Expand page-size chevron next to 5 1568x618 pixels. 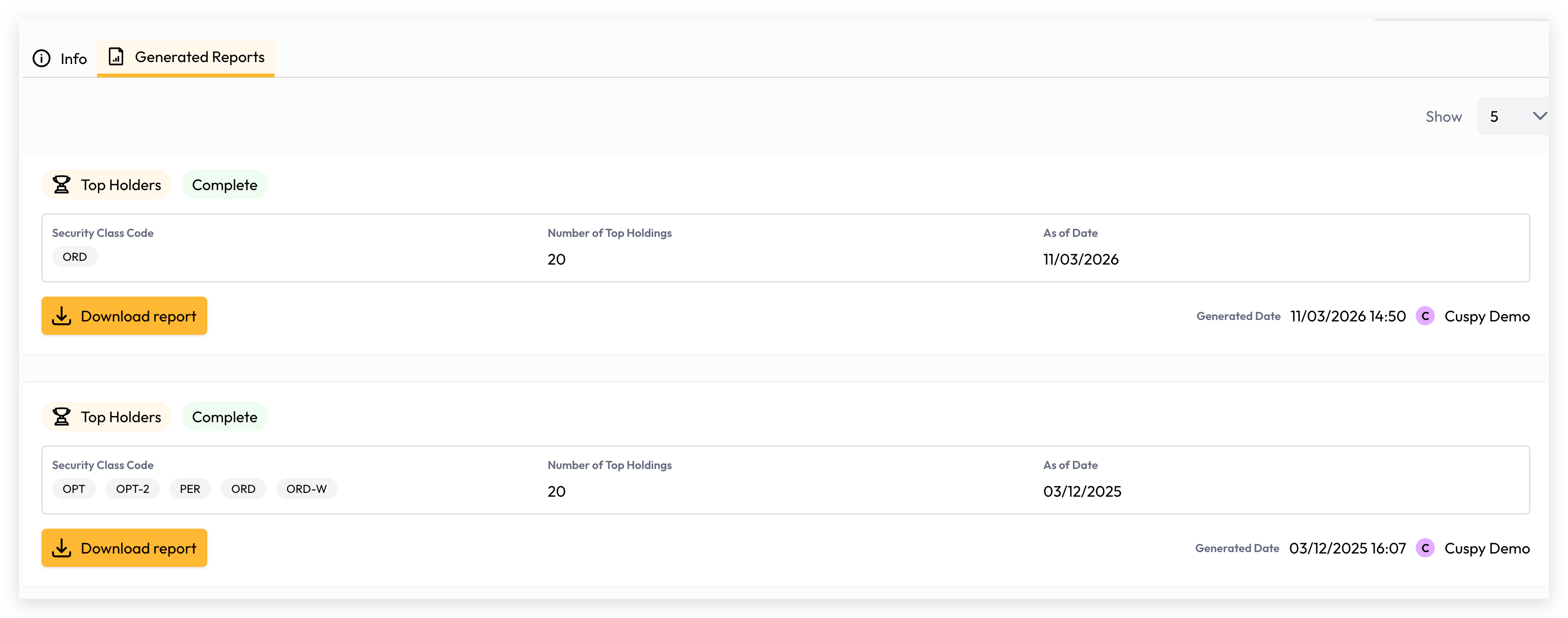pos(1539,117)
